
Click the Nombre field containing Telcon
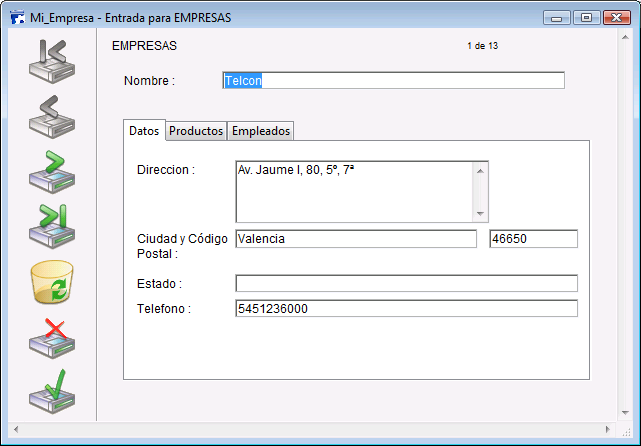[x=393, y=81]
